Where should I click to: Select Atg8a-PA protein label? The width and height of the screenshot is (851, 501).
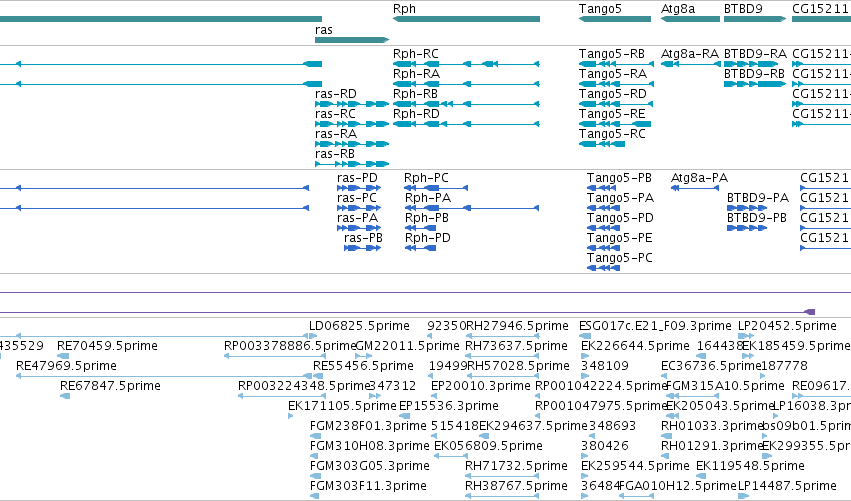click(699, 178)
